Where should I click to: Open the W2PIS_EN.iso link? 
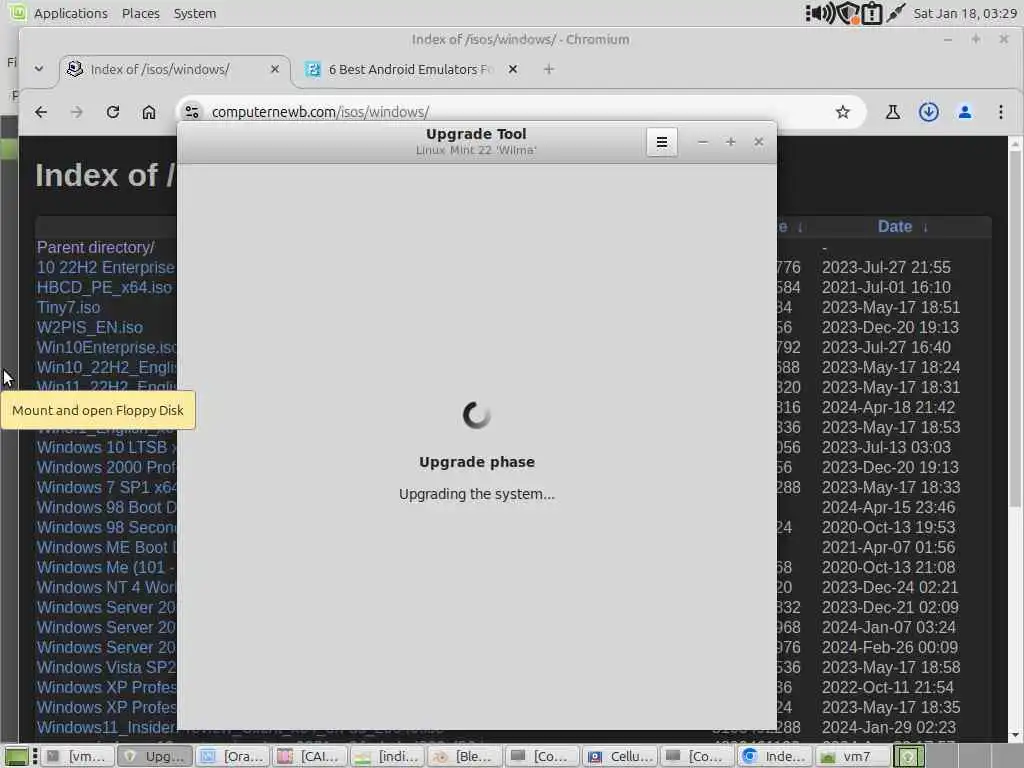89,327
